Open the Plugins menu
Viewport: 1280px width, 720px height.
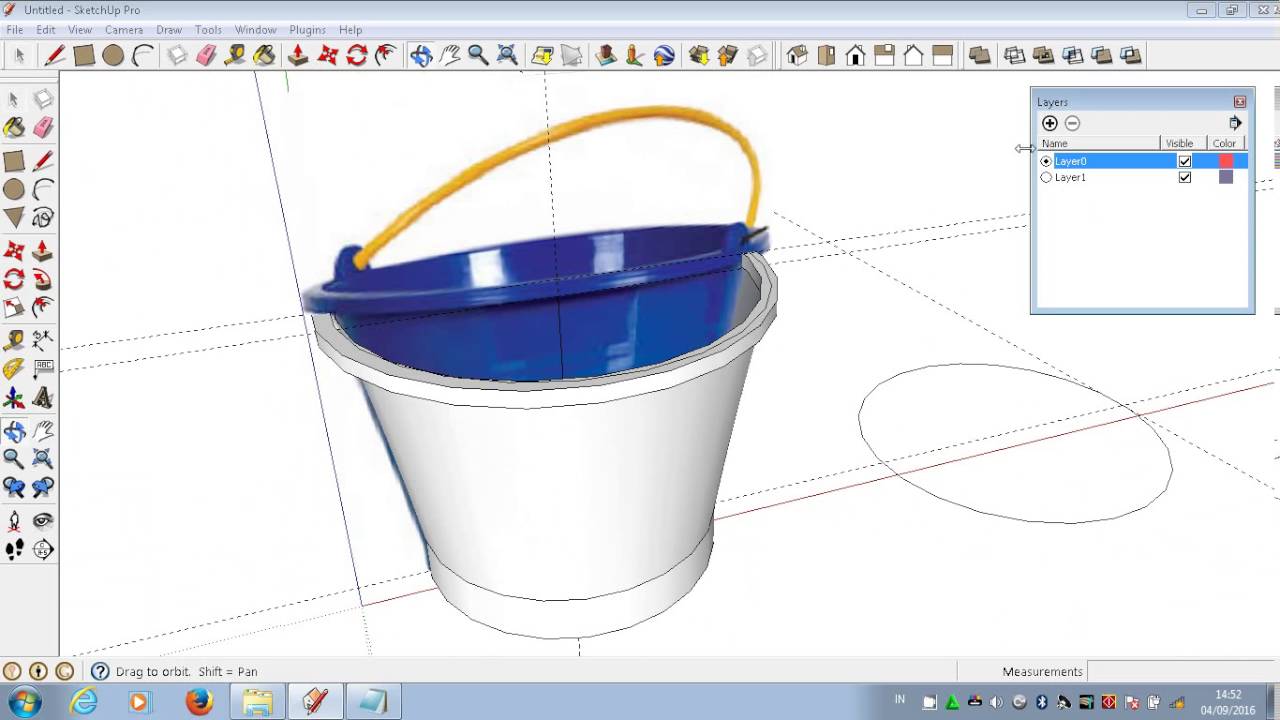click(308, 30)
